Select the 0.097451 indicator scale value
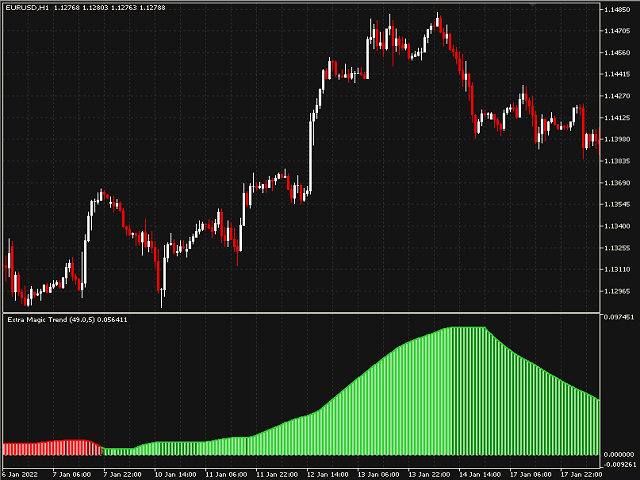Screen dimensions: 640x480 pos(618,317)
